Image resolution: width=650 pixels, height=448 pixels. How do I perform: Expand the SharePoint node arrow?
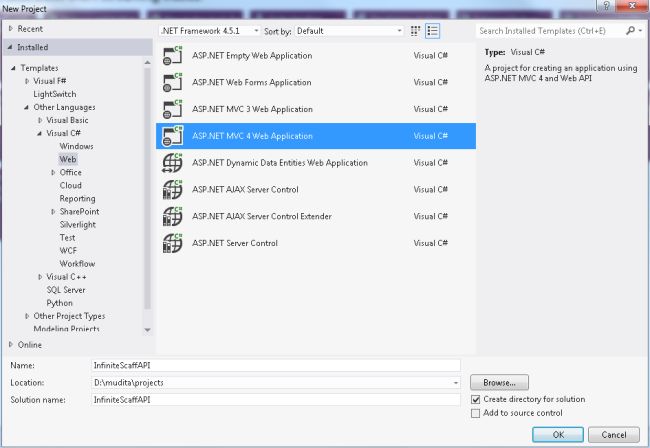53,212
